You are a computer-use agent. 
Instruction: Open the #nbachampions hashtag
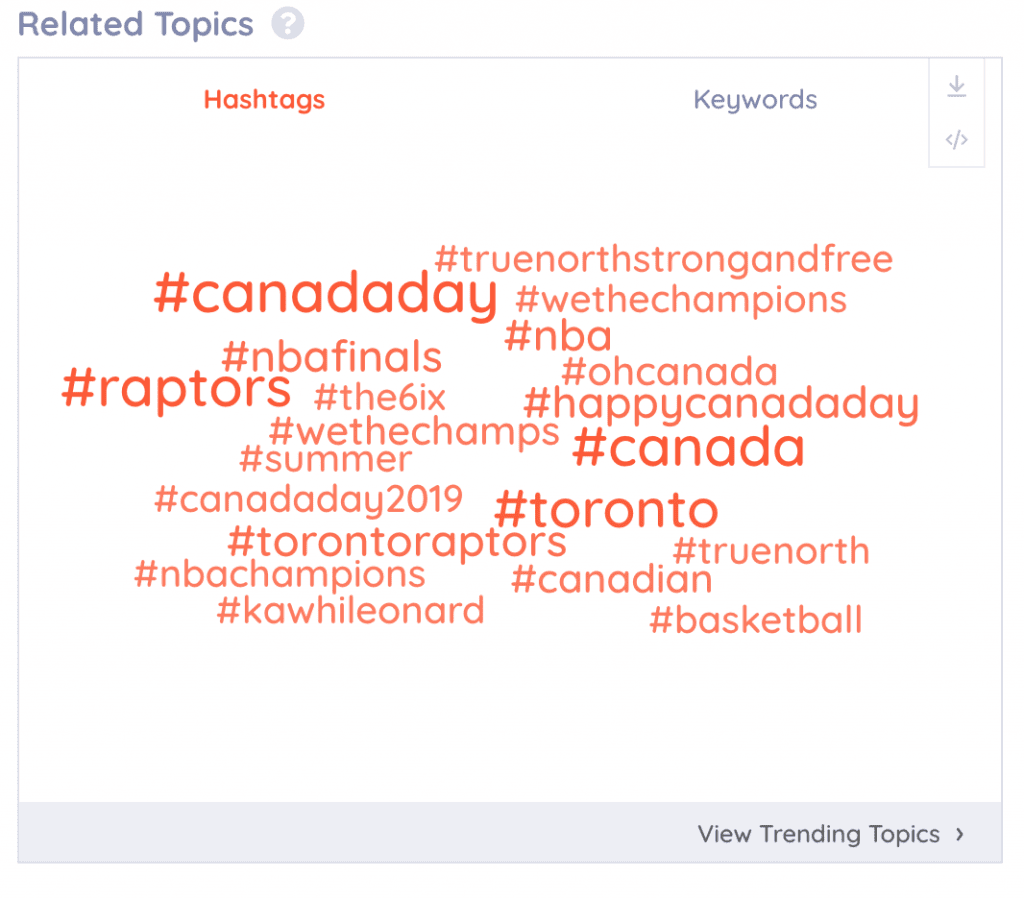pos(280,576)
